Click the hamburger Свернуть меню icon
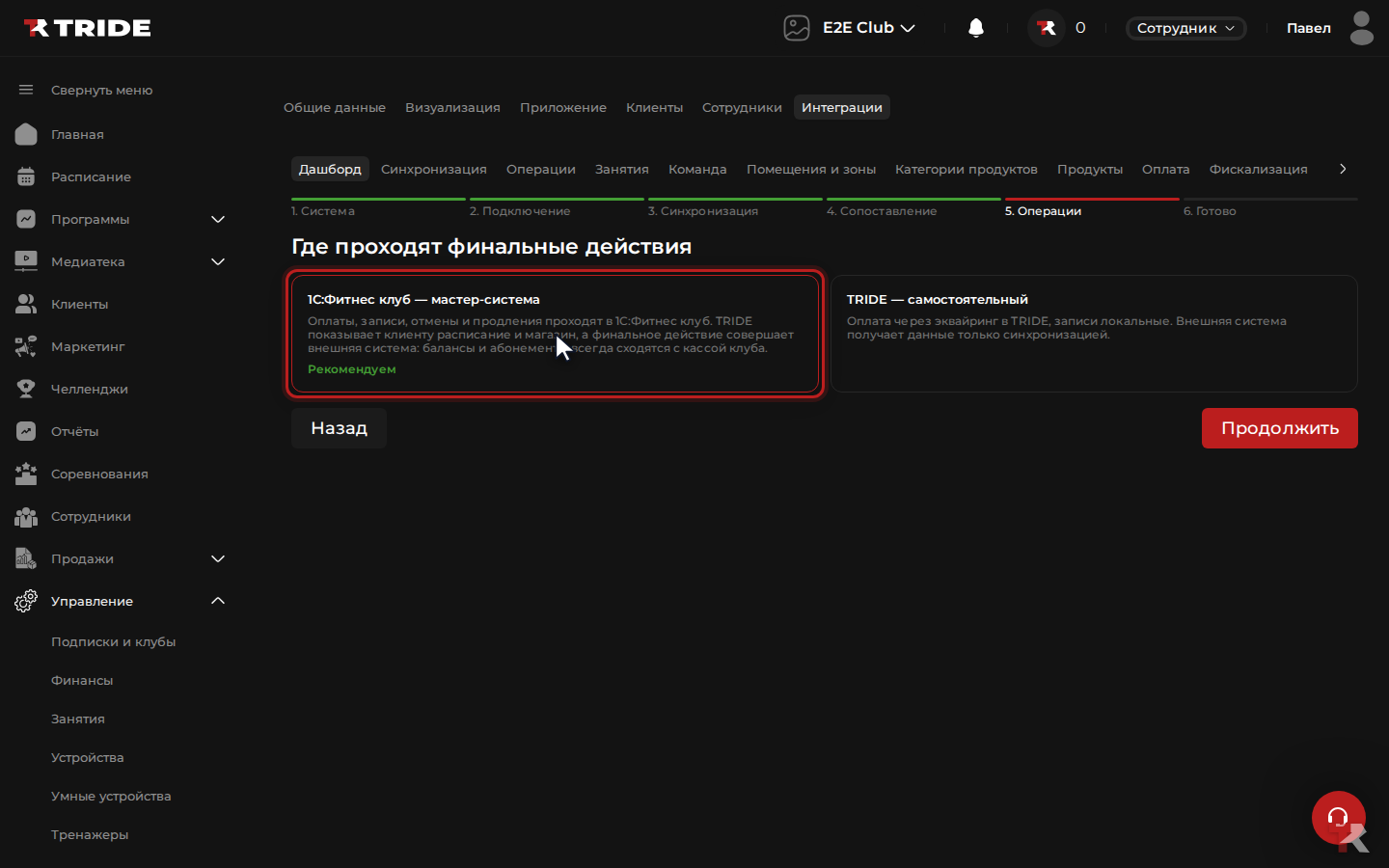1389x868 pixels. 26,90
